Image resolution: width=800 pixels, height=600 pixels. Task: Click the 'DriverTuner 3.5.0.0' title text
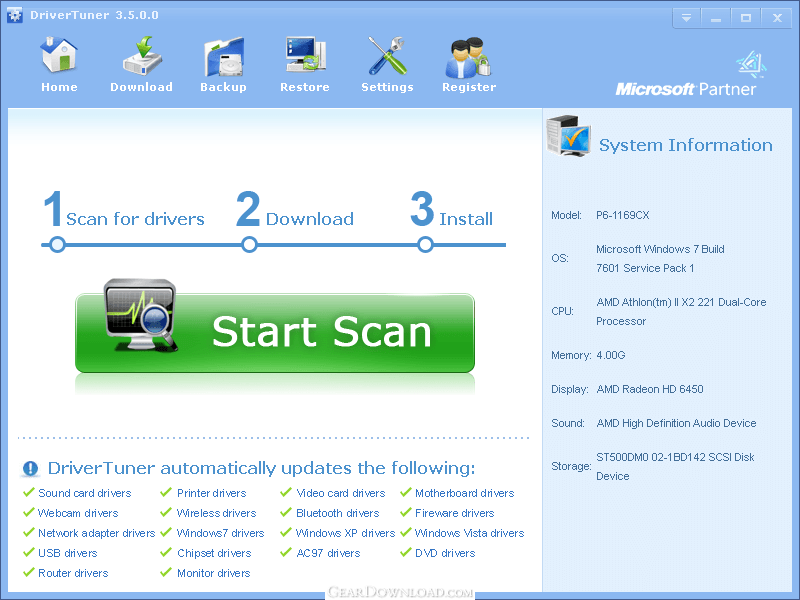click(x=94, y=15)
